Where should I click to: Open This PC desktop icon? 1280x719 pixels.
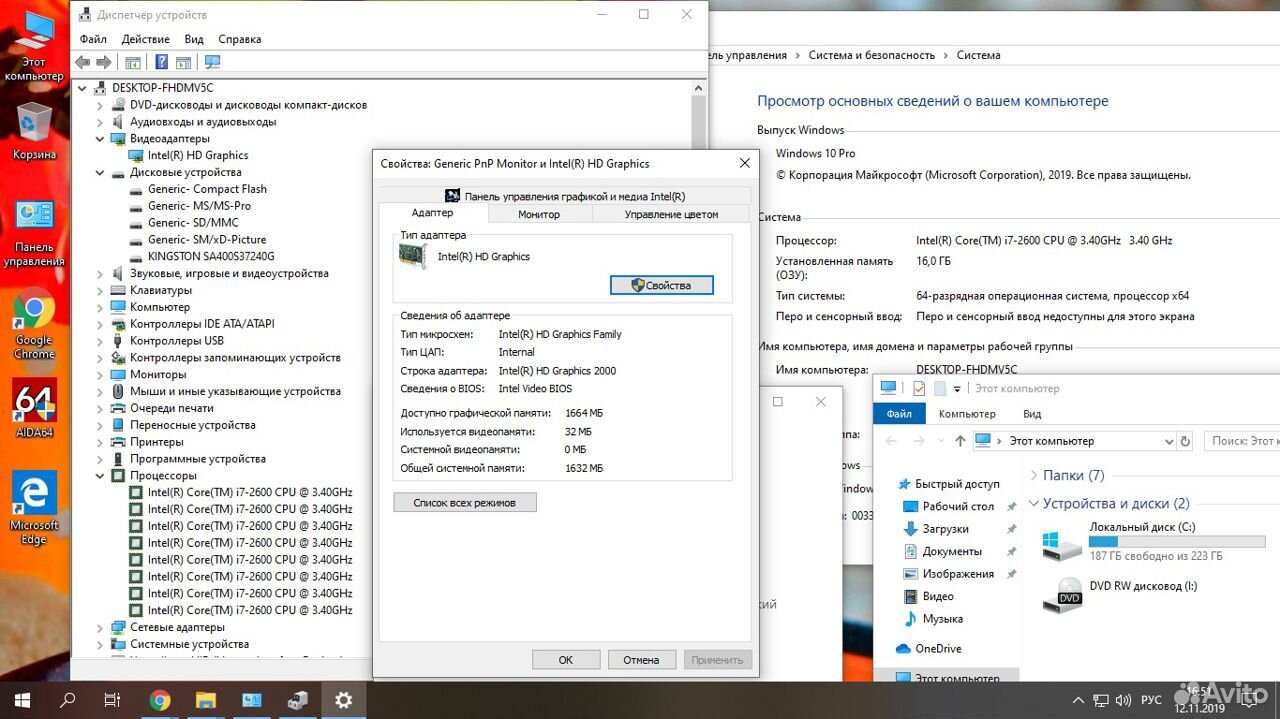pos(34,45)
